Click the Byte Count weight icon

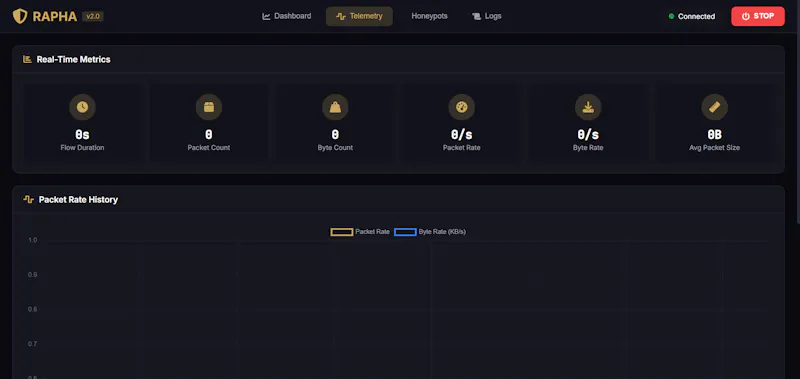point(335,107)
